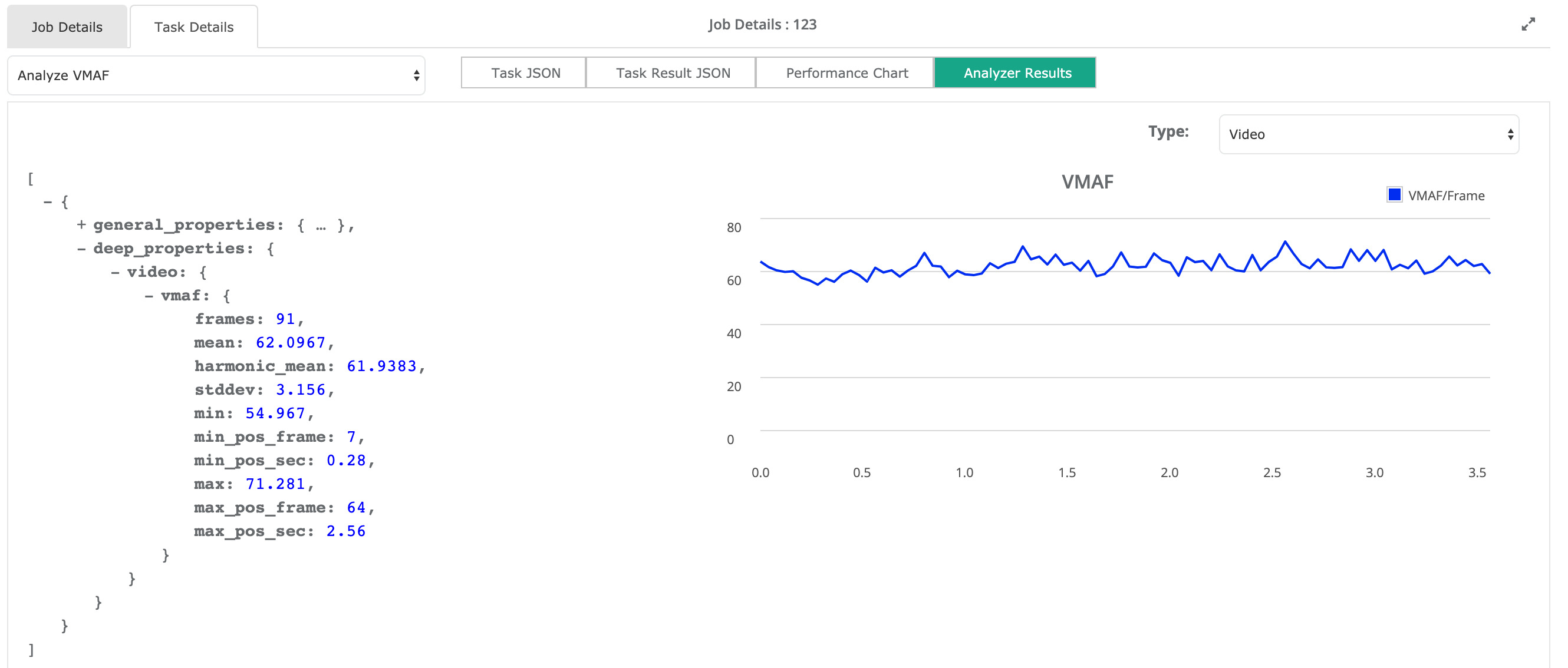The width and height of the screenshot is (1568, 668).
Task: Open the Task JSON view
Action: click(525, 73)
